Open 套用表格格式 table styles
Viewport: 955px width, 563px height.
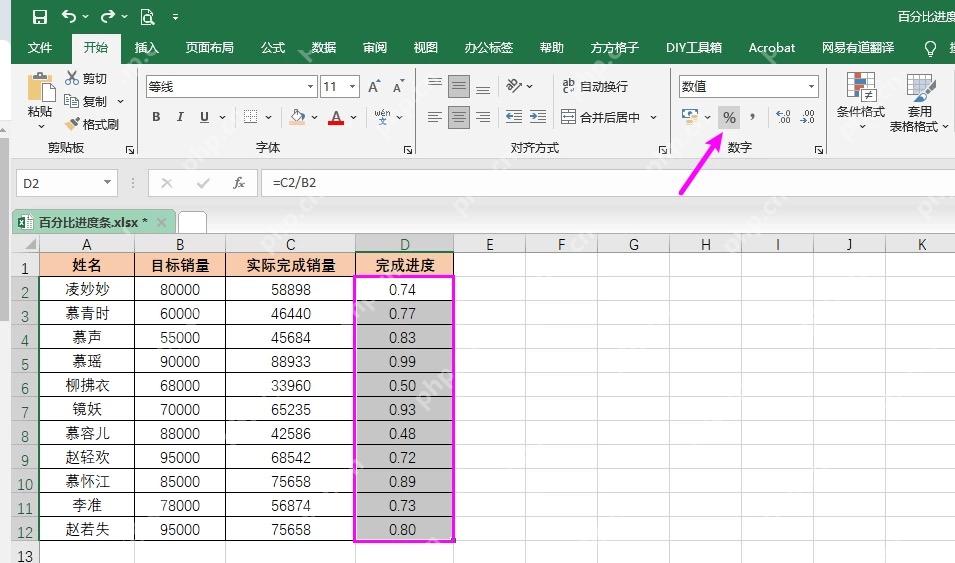[x=919, y=102]
